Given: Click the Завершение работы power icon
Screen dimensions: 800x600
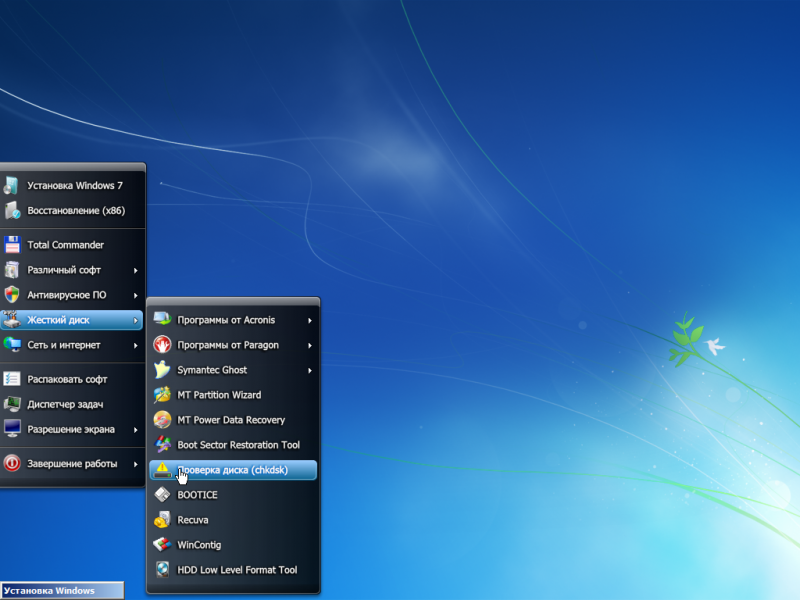Looking at the screenshot, I should pyautogui.click(x=11, y=463).
